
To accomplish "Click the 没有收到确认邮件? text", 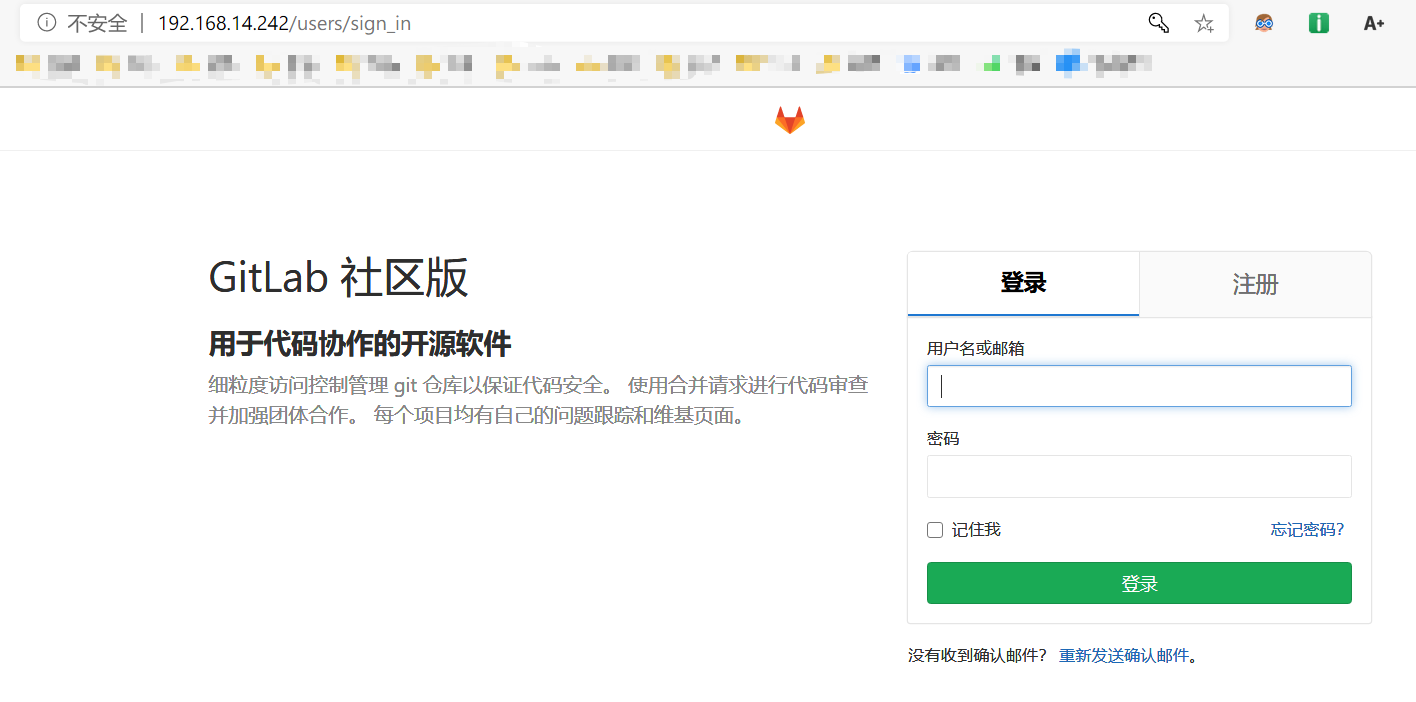I will [x=977, y=655].
